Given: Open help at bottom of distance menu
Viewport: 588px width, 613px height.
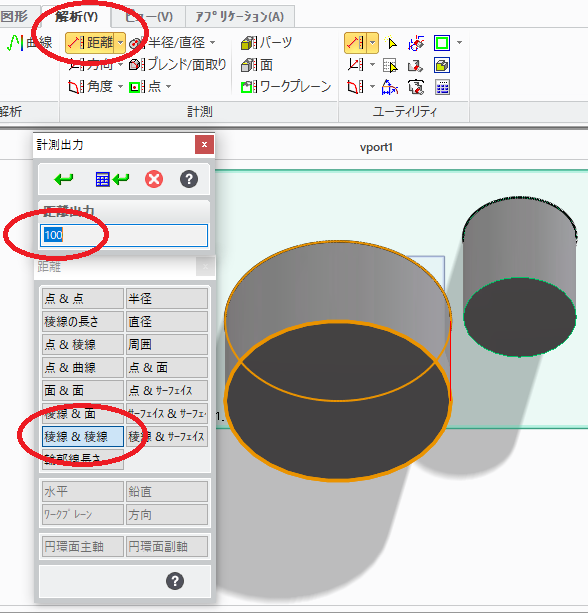Looking at the screenshot, I should 175,581.
